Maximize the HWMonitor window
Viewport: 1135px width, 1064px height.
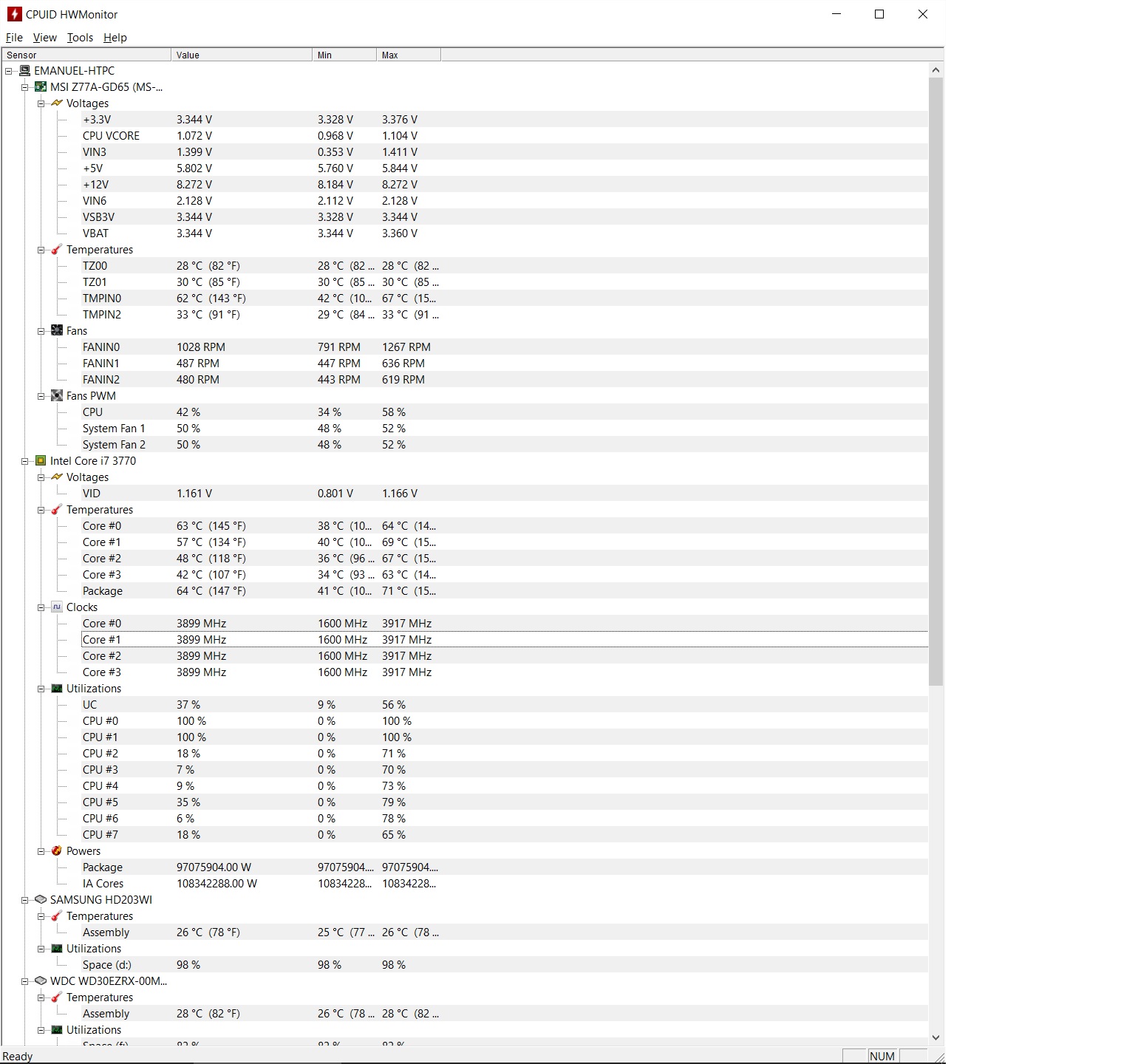879,14
